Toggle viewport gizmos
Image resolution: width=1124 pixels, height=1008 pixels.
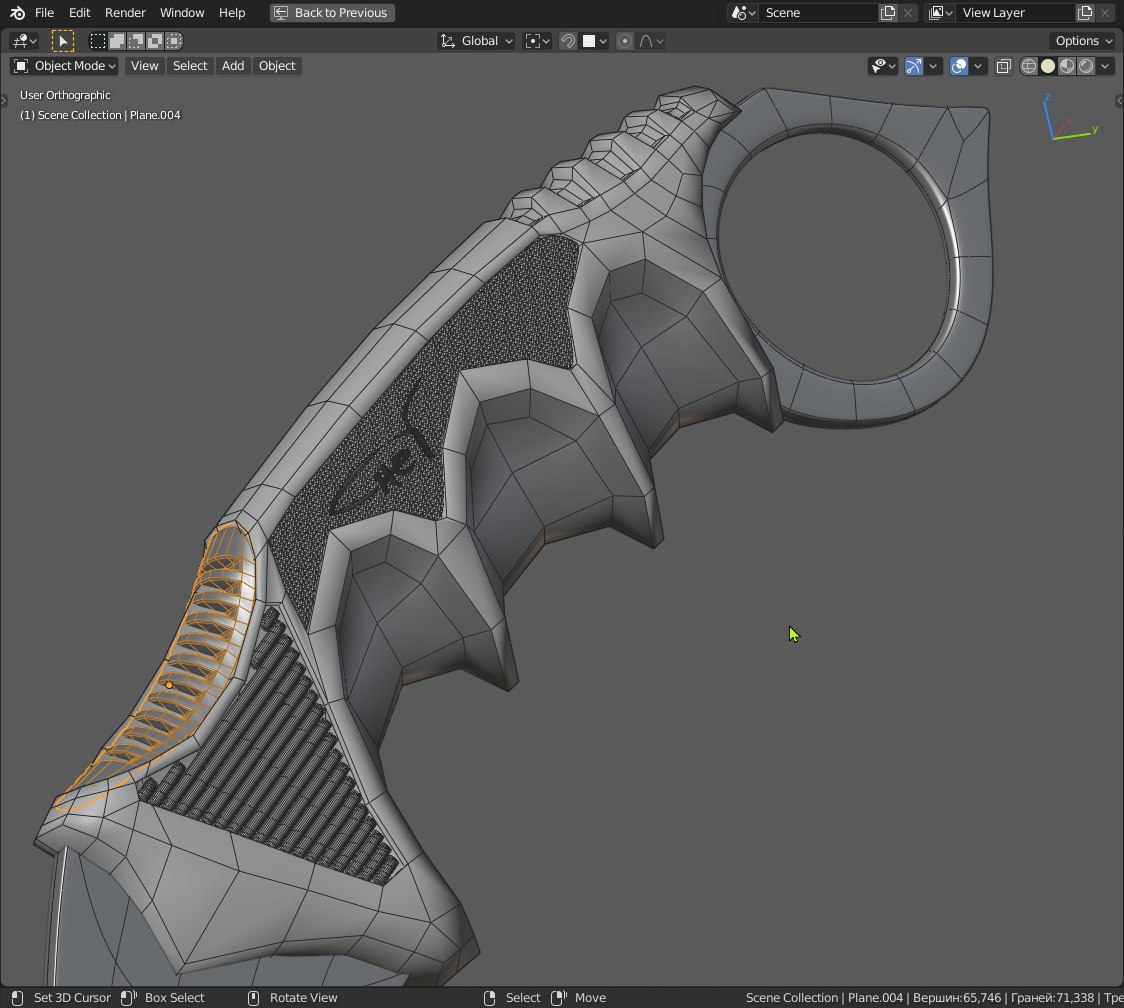coord(913,66)
